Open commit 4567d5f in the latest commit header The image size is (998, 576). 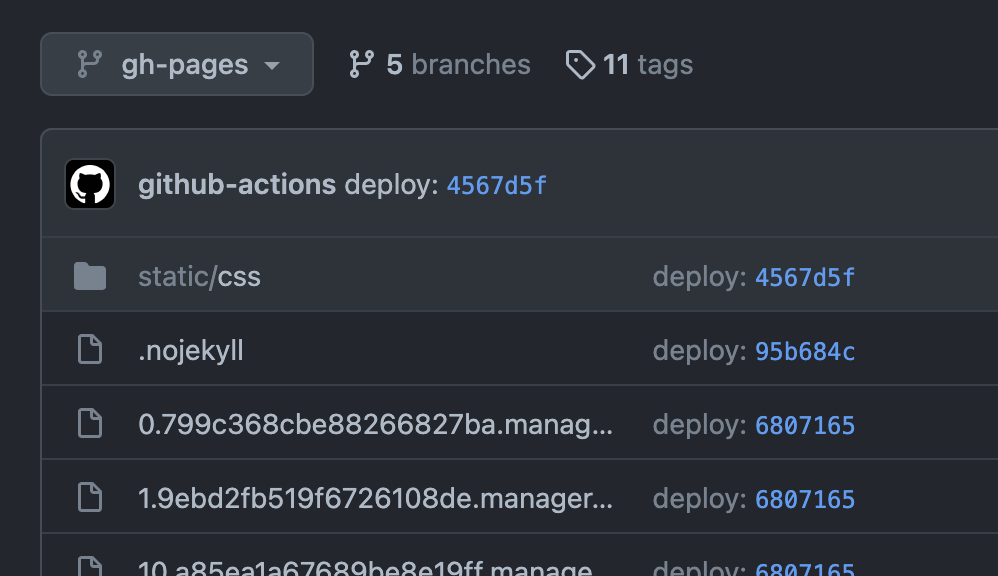pos(496,185)
